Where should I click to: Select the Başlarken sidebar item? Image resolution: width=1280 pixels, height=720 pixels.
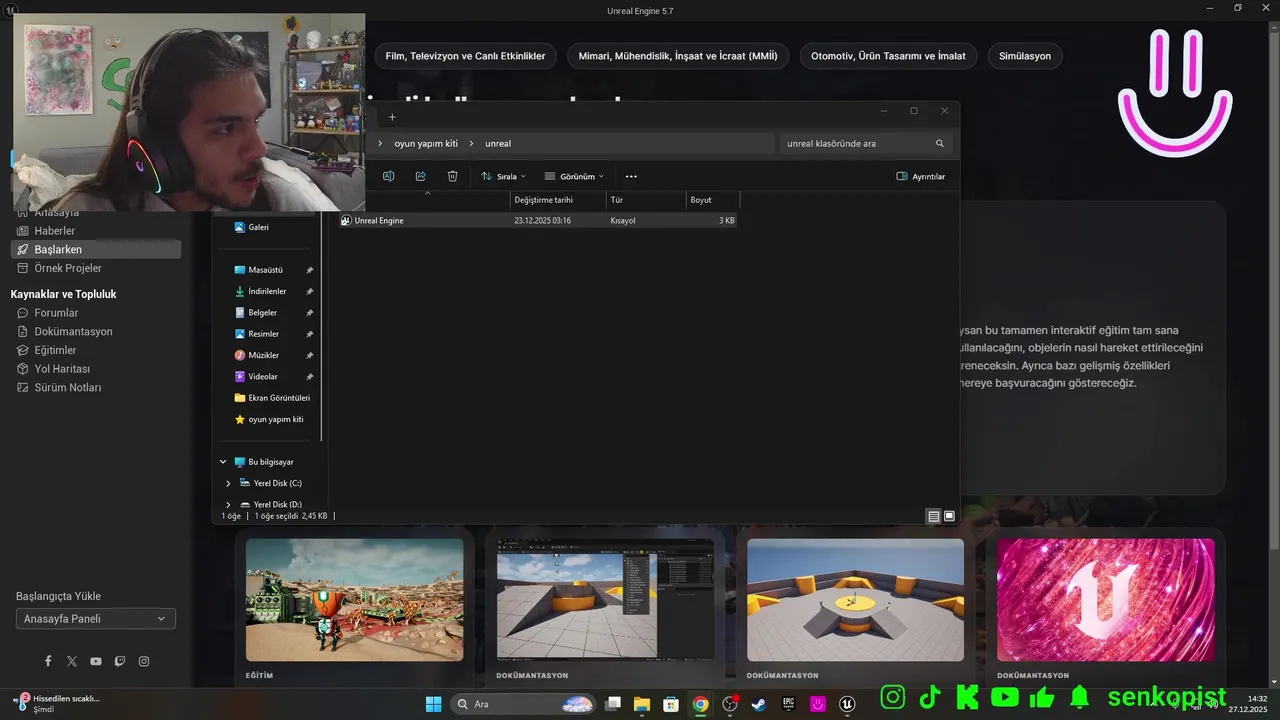pos(96,249)
